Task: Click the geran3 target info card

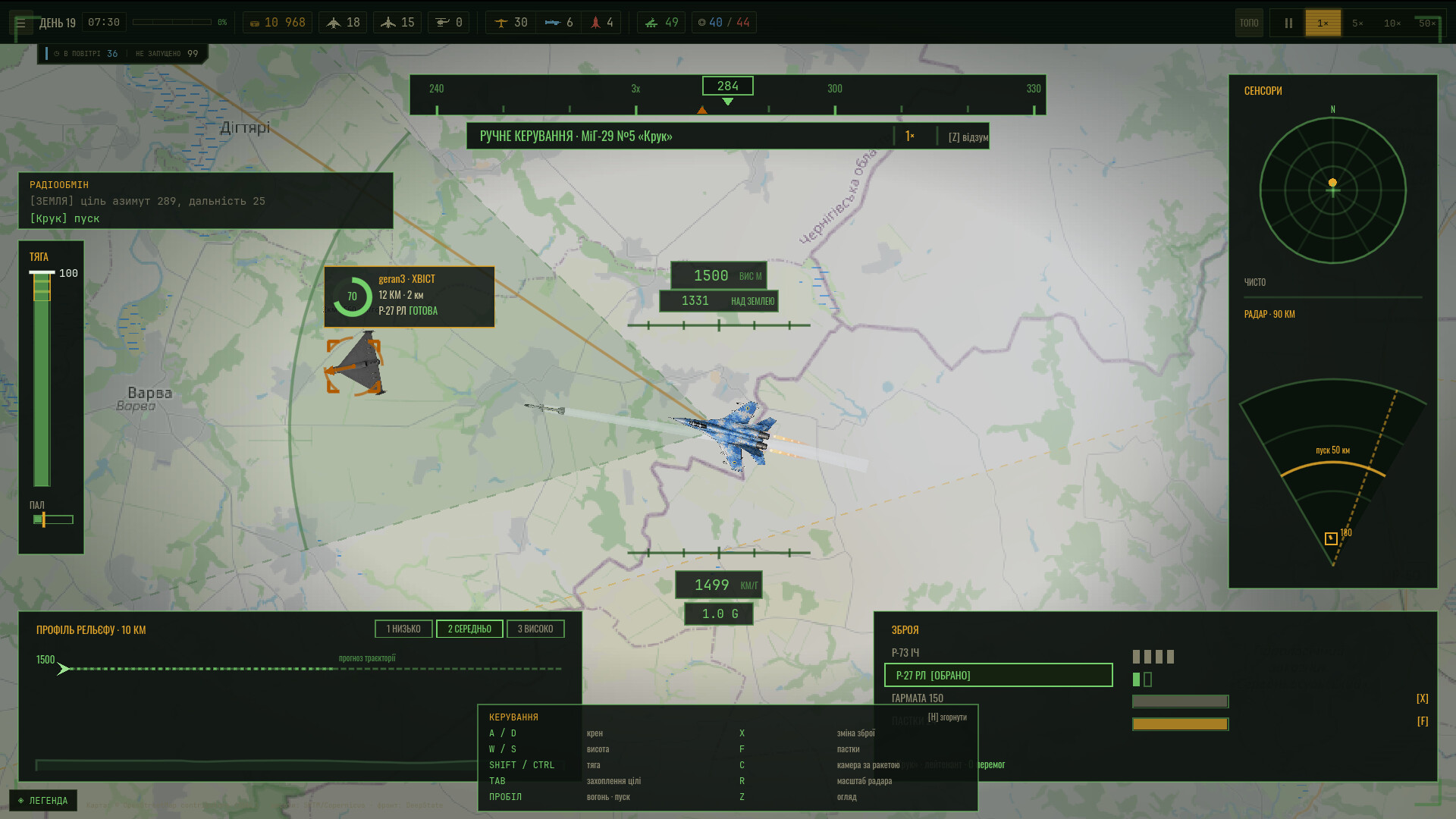Action: click(409, 297)
